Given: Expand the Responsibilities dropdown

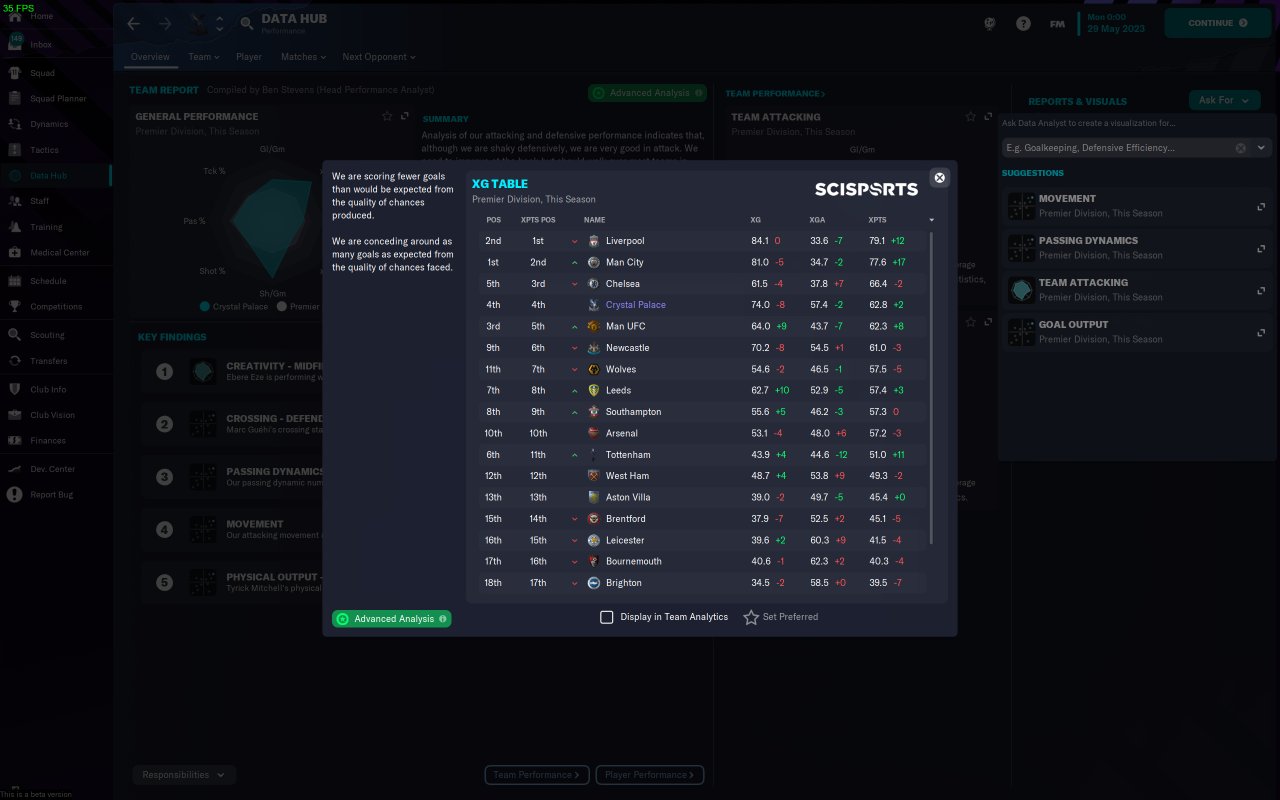Looking at the screenshot, I should tap(184, 775).
